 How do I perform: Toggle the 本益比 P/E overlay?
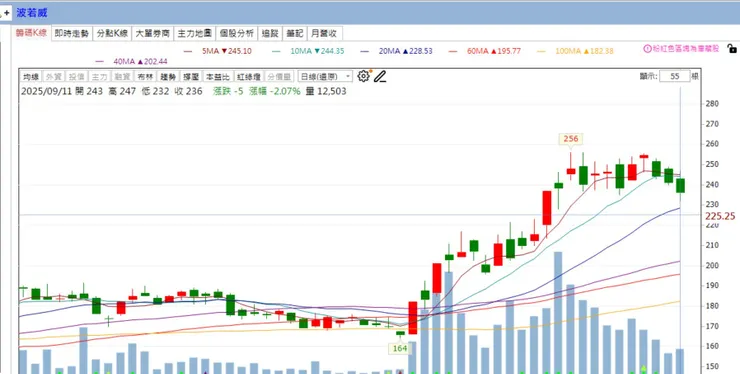(217, 76)
